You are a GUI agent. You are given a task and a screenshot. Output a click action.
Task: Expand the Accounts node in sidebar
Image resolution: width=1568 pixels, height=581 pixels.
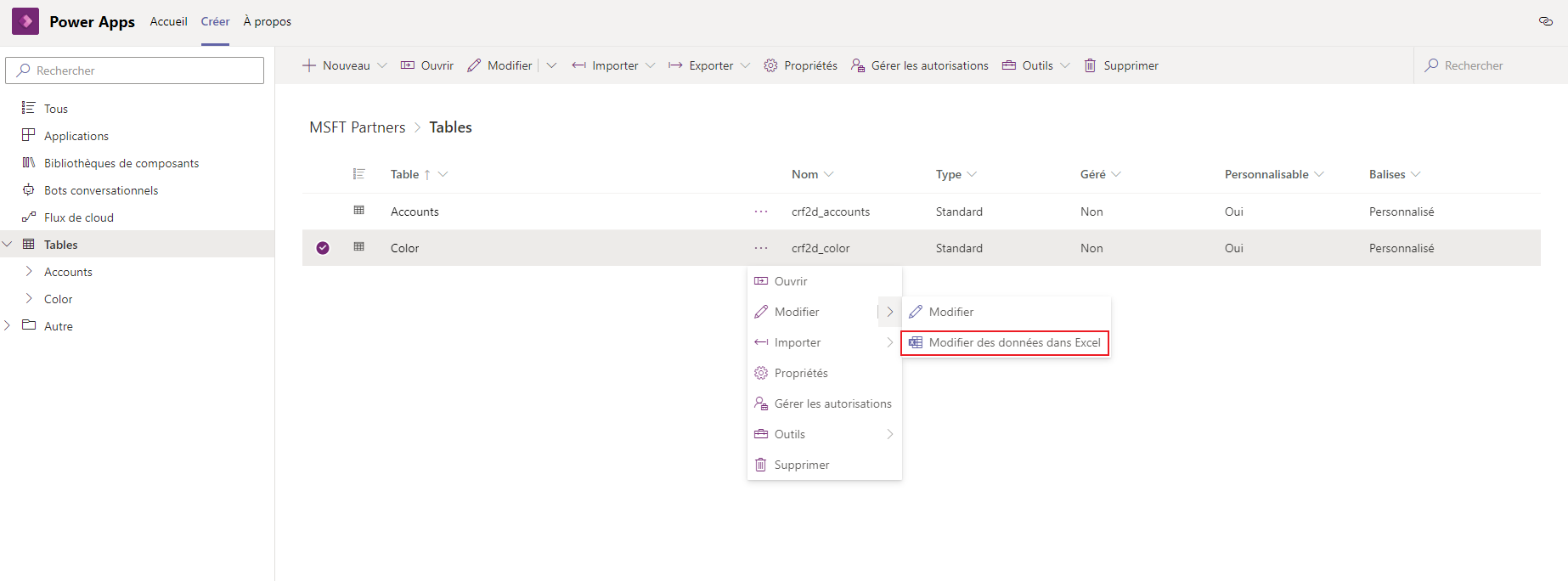point(29,272)
